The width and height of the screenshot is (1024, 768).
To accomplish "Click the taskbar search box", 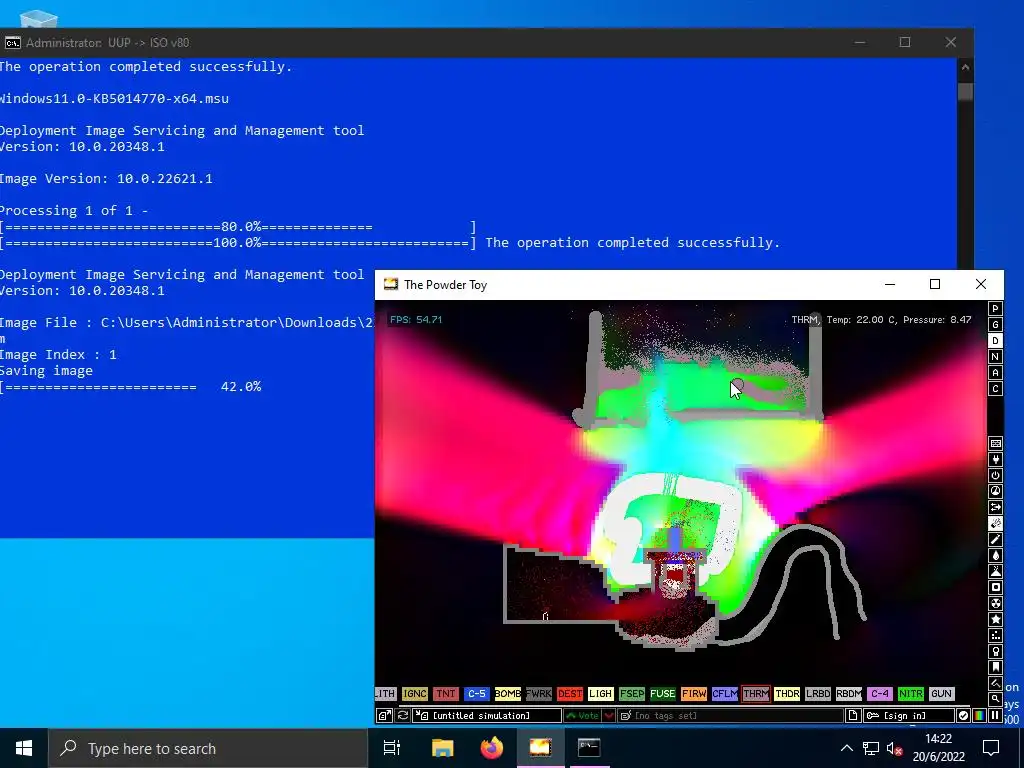I will [x=208, y=748].
